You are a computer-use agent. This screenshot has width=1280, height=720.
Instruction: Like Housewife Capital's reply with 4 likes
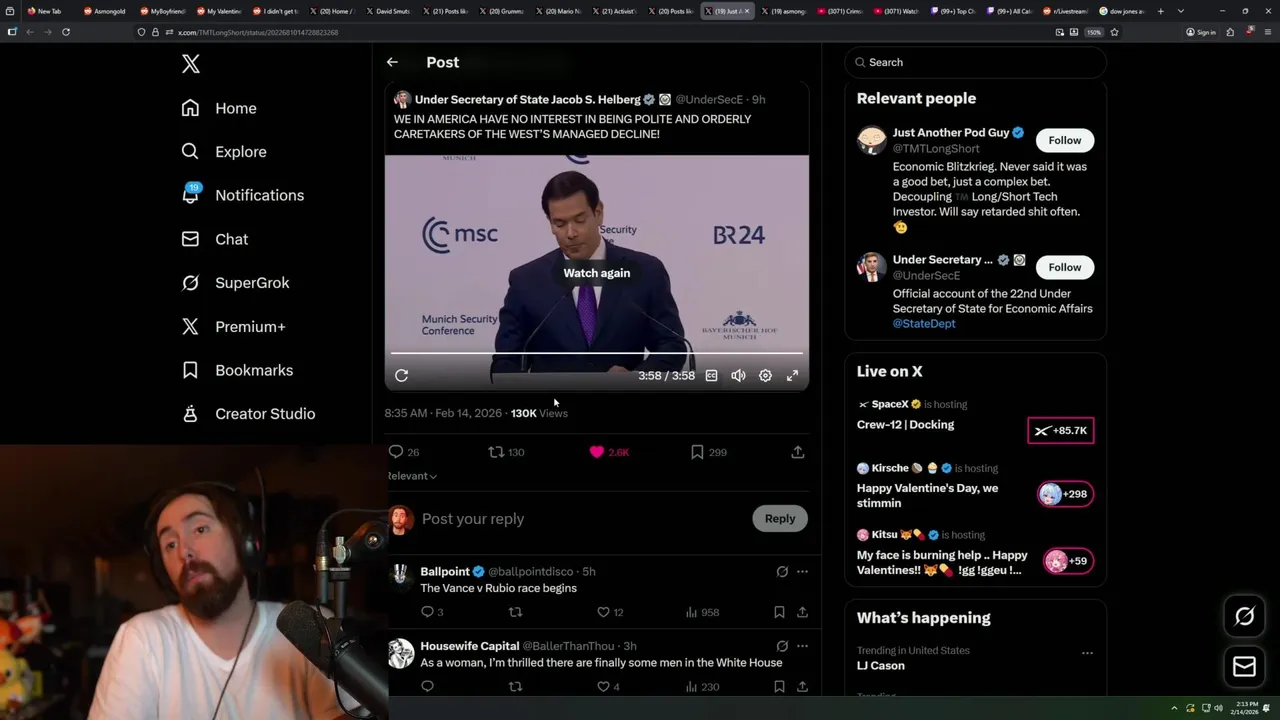pyautogui.click(x=608, y=686)
